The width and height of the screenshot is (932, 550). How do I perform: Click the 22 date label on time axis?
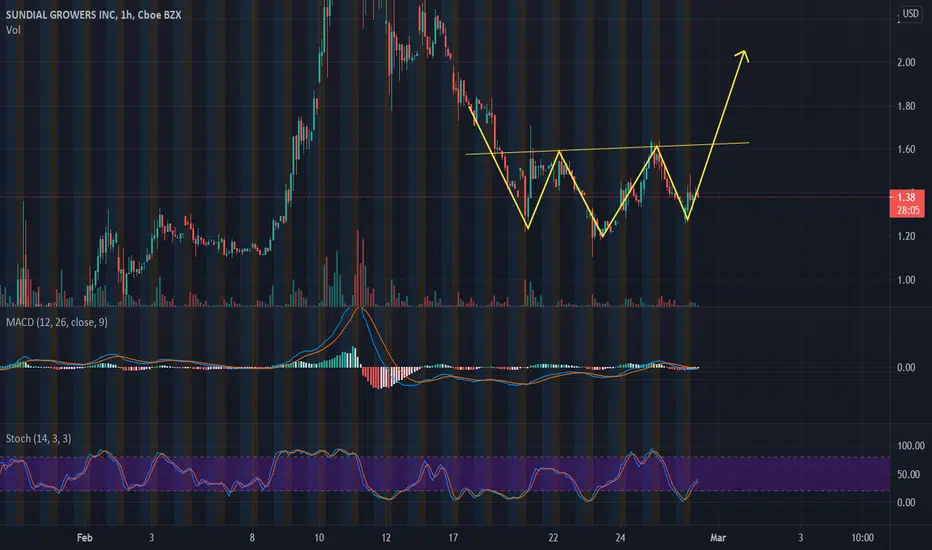[x=553, y=538]
